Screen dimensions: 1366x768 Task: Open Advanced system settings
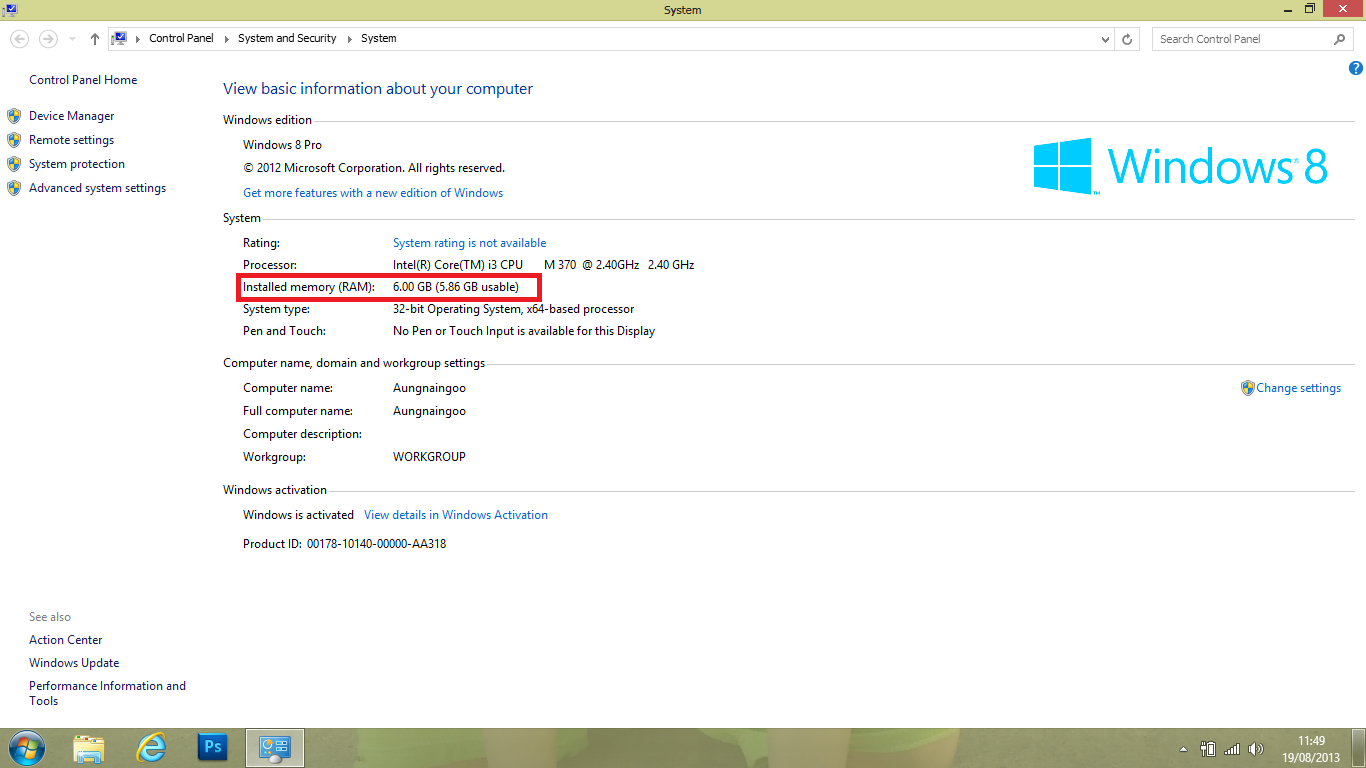point(98,188)
